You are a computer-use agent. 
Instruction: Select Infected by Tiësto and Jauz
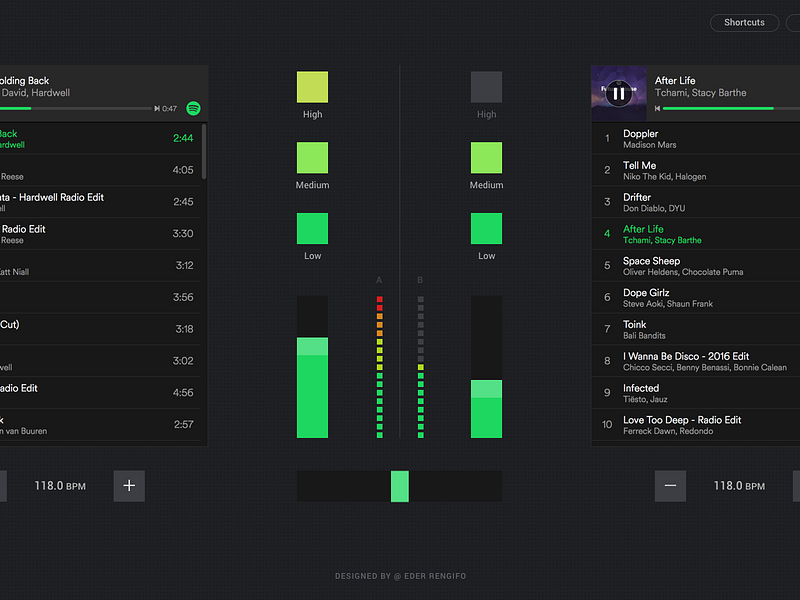695,393
